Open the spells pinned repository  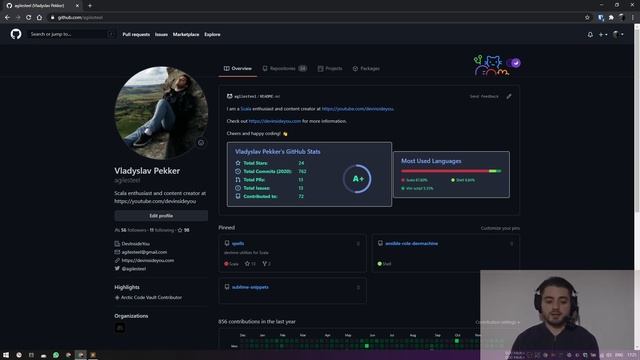pos(238,243)
